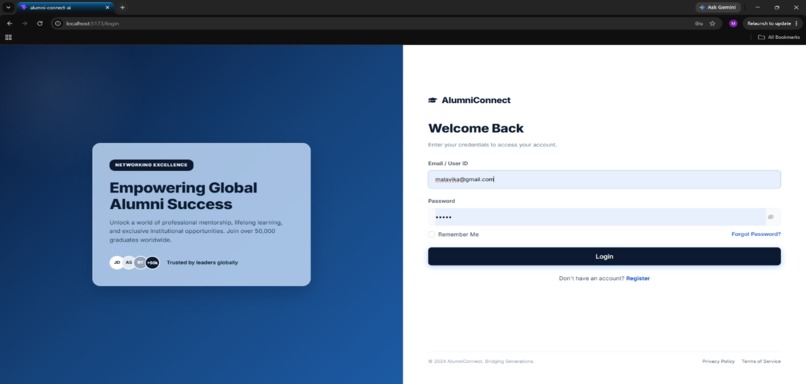The image size is (806, 384).
Task: Open Forgot Password link
Action: click(756, 234)
